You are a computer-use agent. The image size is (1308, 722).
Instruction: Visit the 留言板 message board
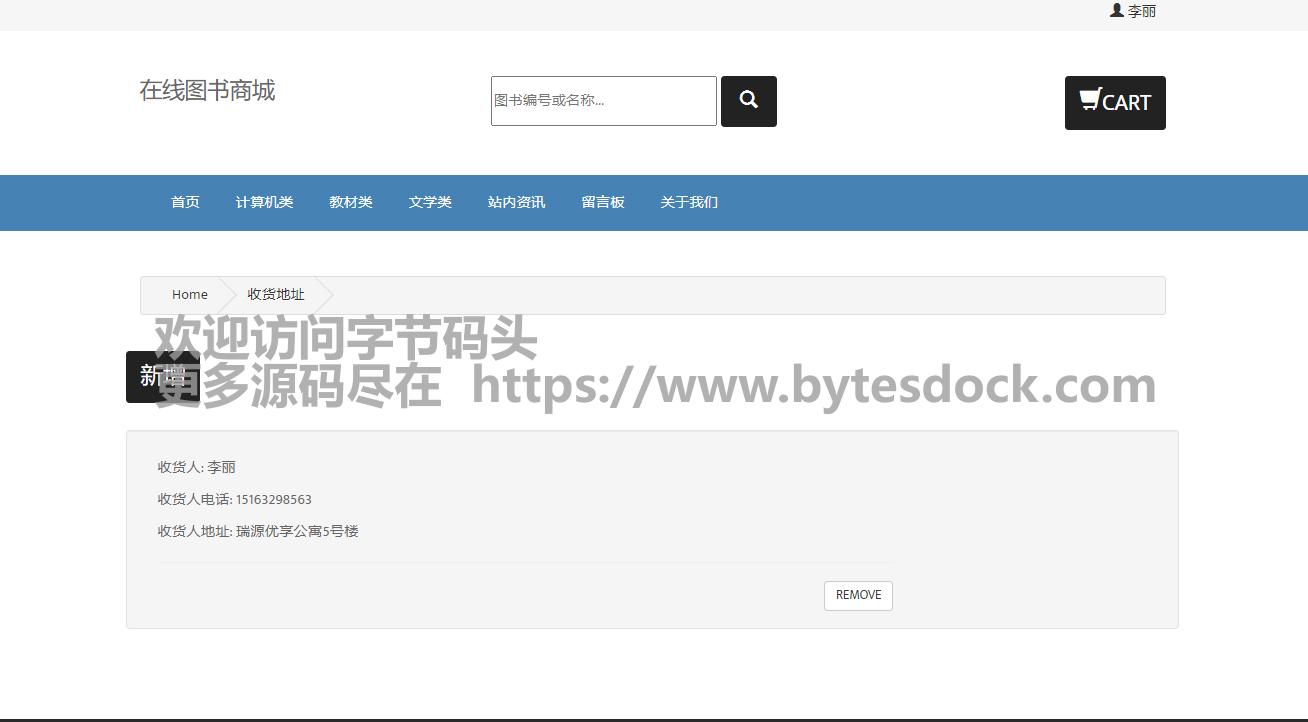[603, 202]
